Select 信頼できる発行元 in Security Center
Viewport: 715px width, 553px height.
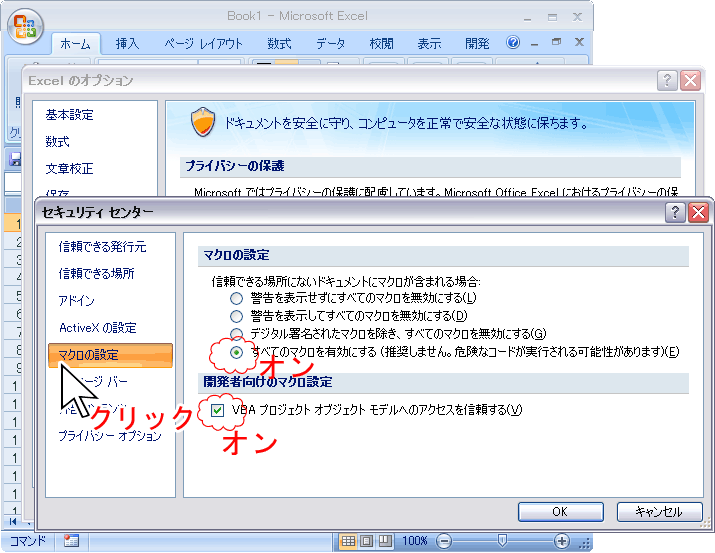(103, 247)
